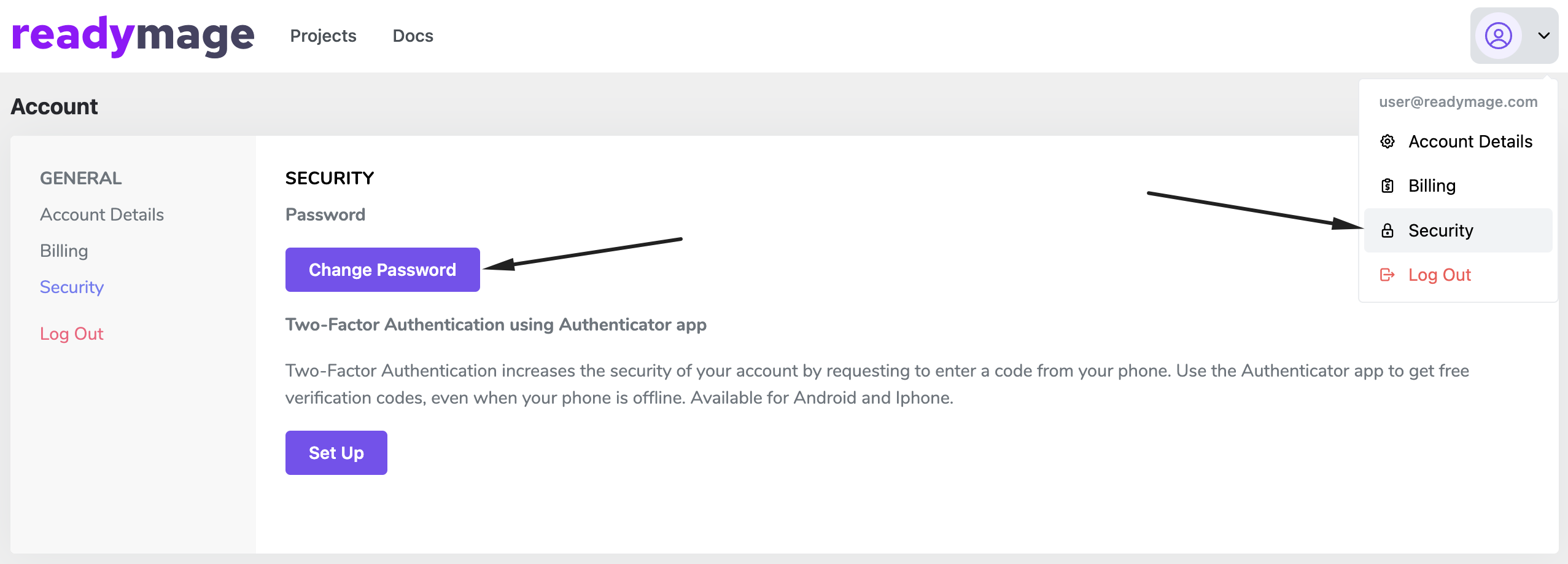
Task: Select Security in the left sidebar
Action: pyautogui.click(x=72, y=287)
